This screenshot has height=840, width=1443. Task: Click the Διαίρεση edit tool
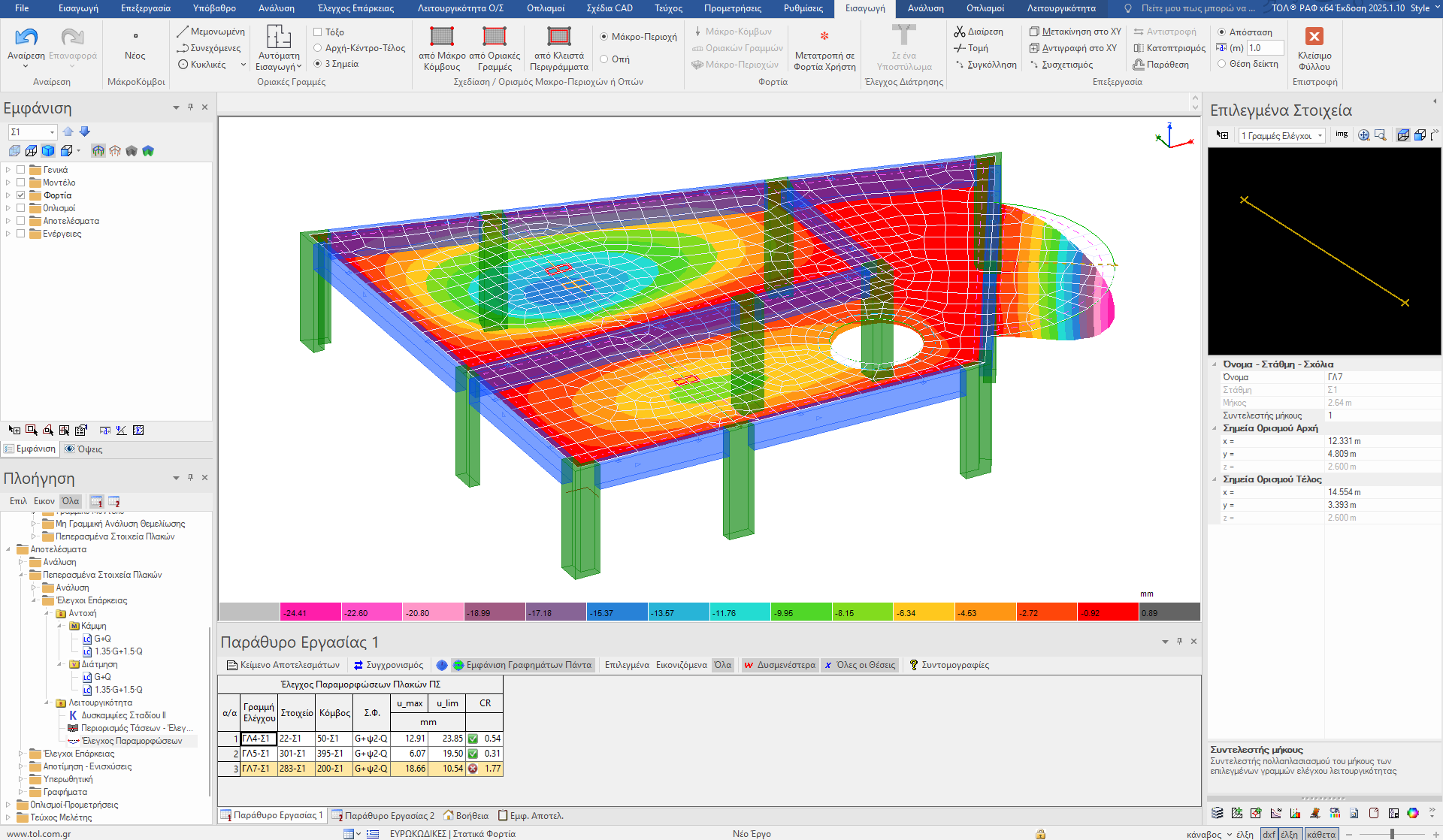[979, 32]
